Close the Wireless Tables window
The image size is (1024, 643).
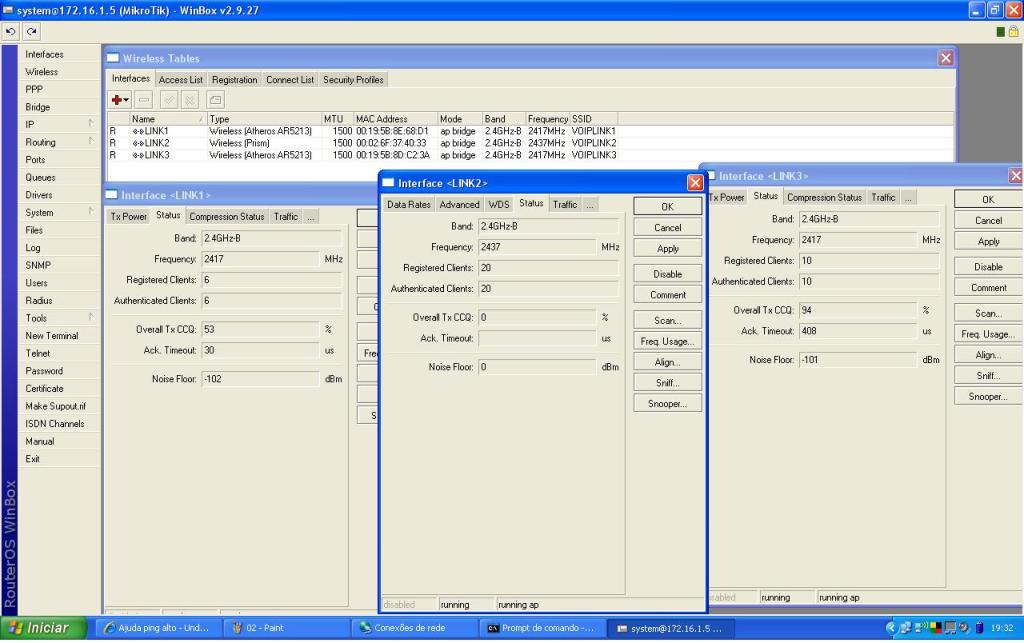coord(946,58)
